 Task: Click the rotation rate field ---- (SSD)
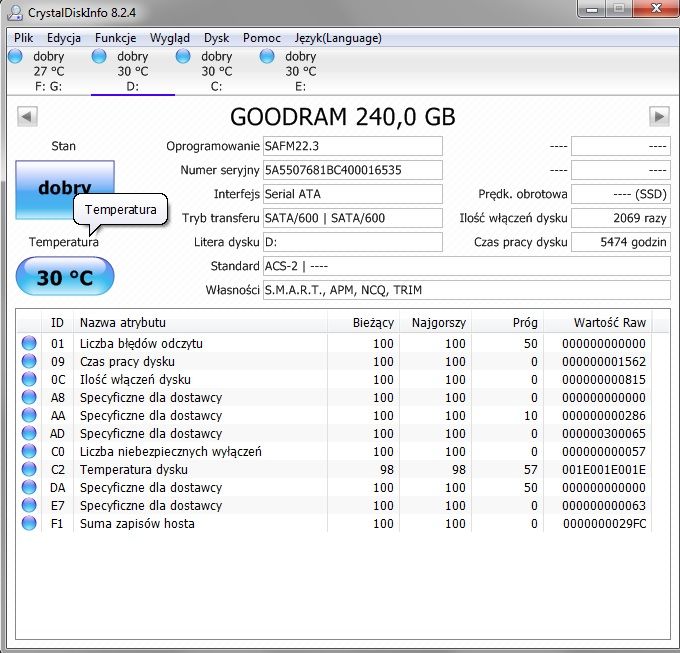621,194
